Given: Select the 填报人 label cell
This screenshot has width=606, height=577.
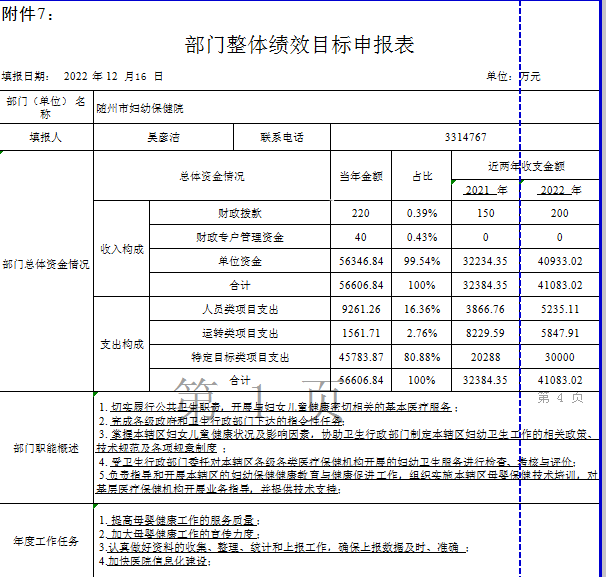Looking at the screenshot, I should (x=46, y=137).
